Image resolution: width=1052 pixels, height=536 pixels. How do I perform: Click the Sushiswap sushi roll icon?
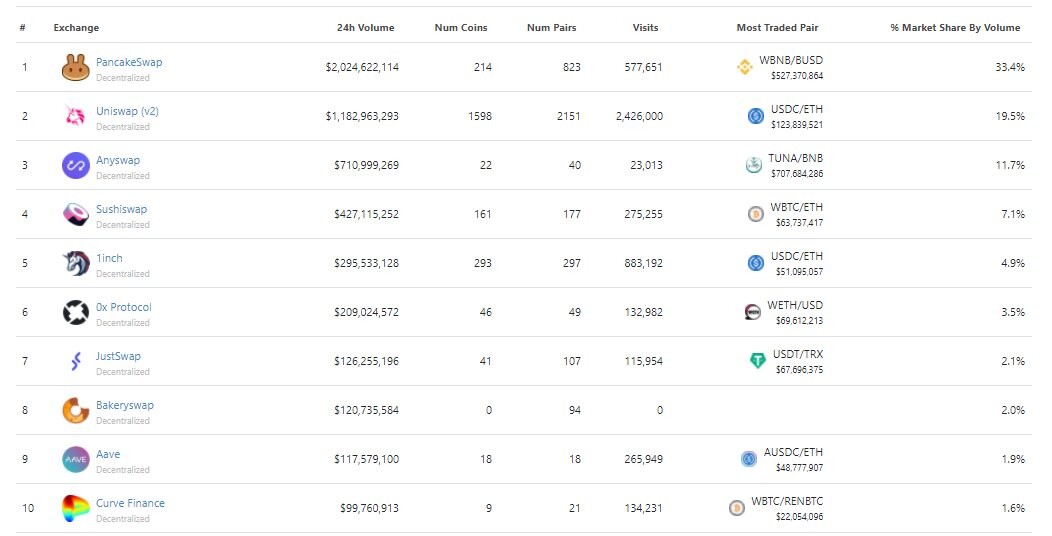tap(76, 214)
